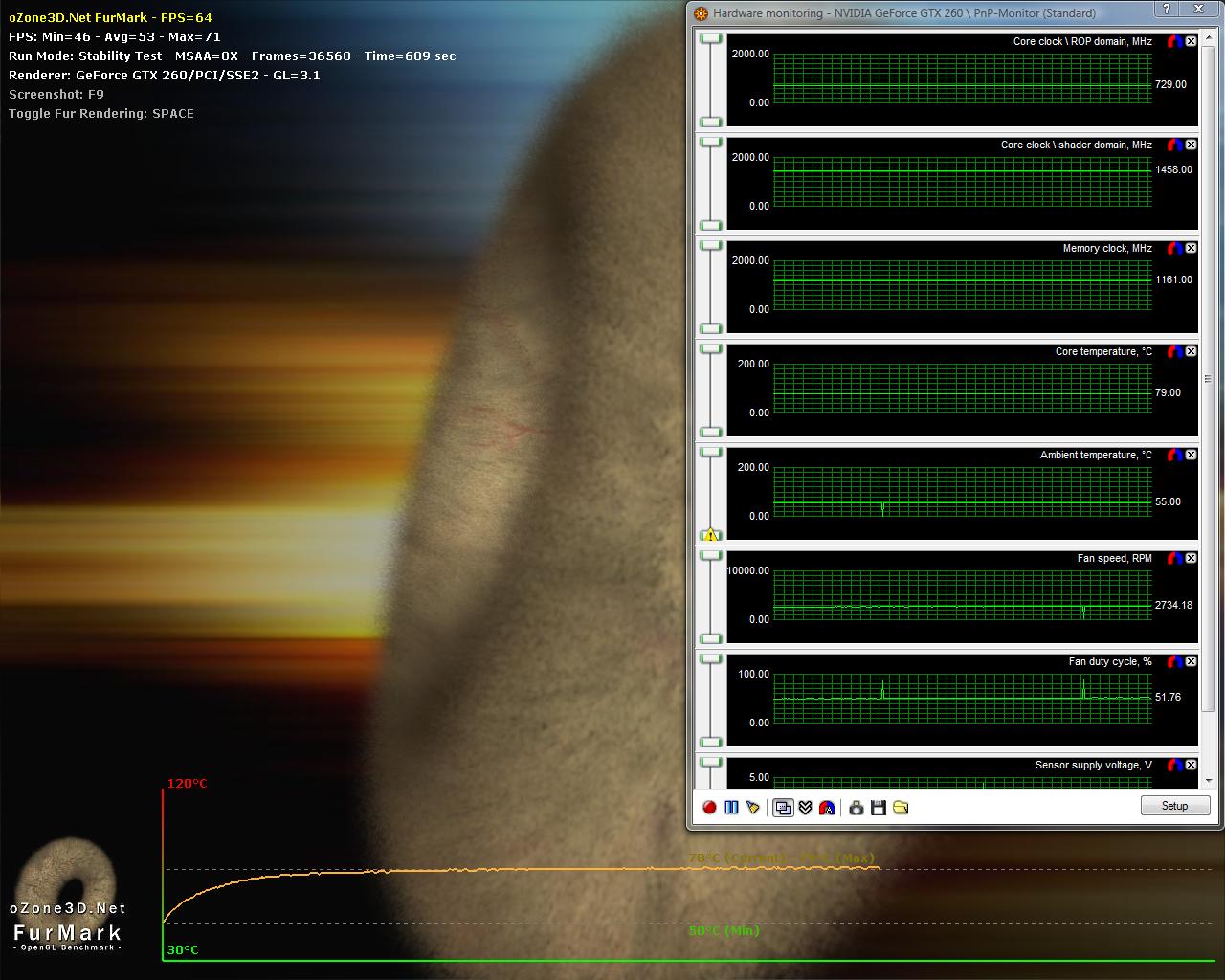
Task: Close the Core clock shader domain graph
Action: tap(1192, 145)
